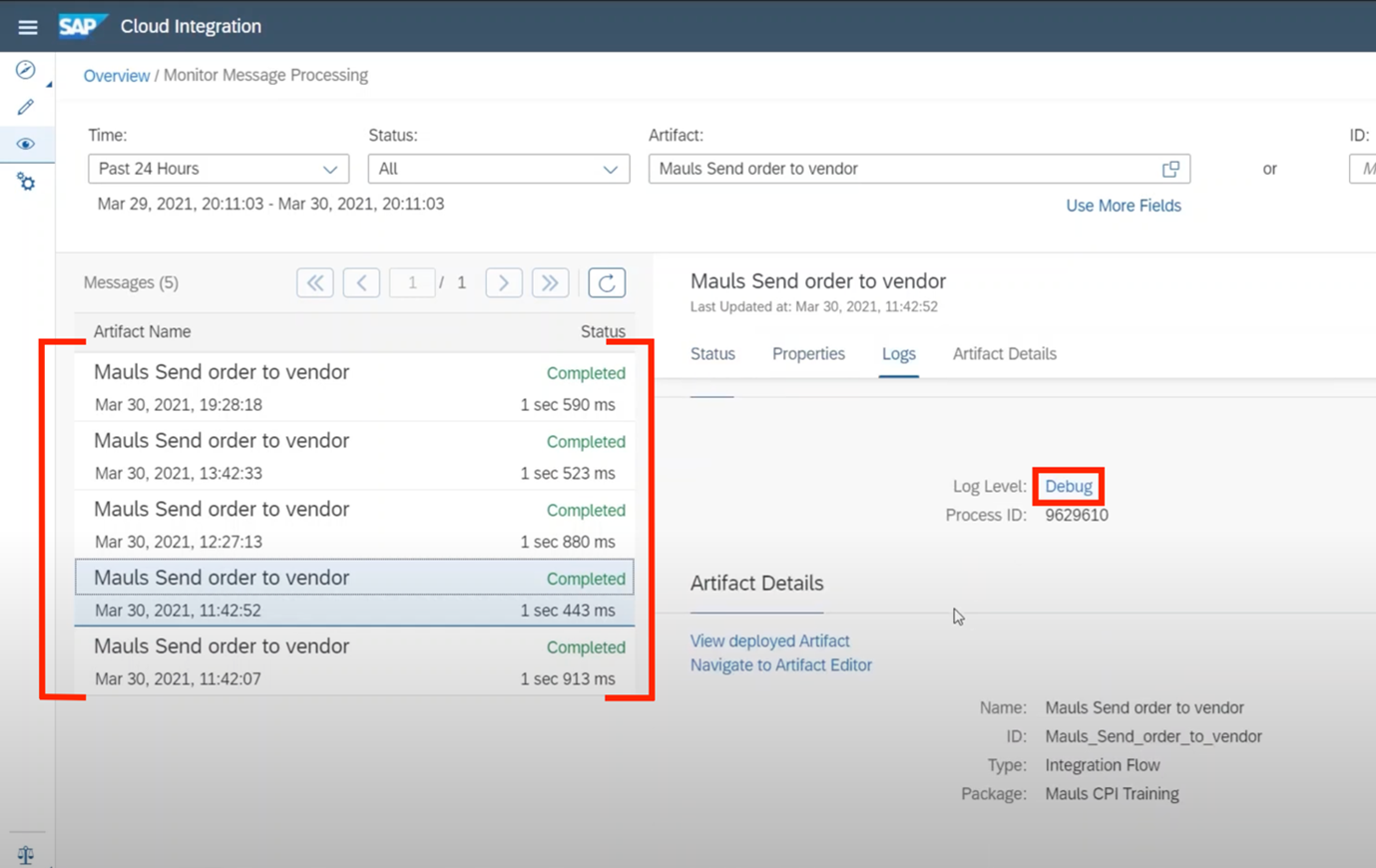
Task: Open the hamburger navigation menu
Action: (28, 27)
